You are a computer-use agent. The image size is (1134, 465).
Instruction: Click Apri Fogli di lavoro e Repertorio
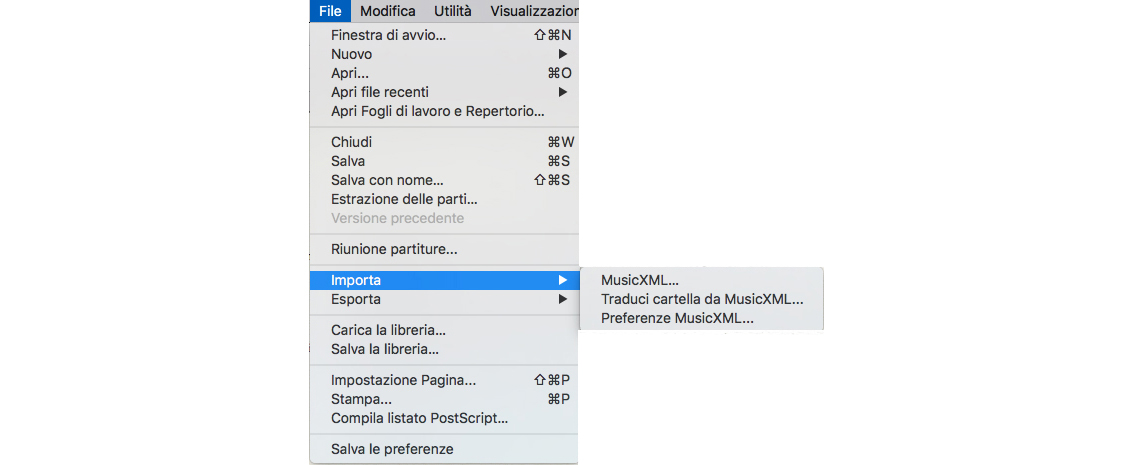pos(437,111)
